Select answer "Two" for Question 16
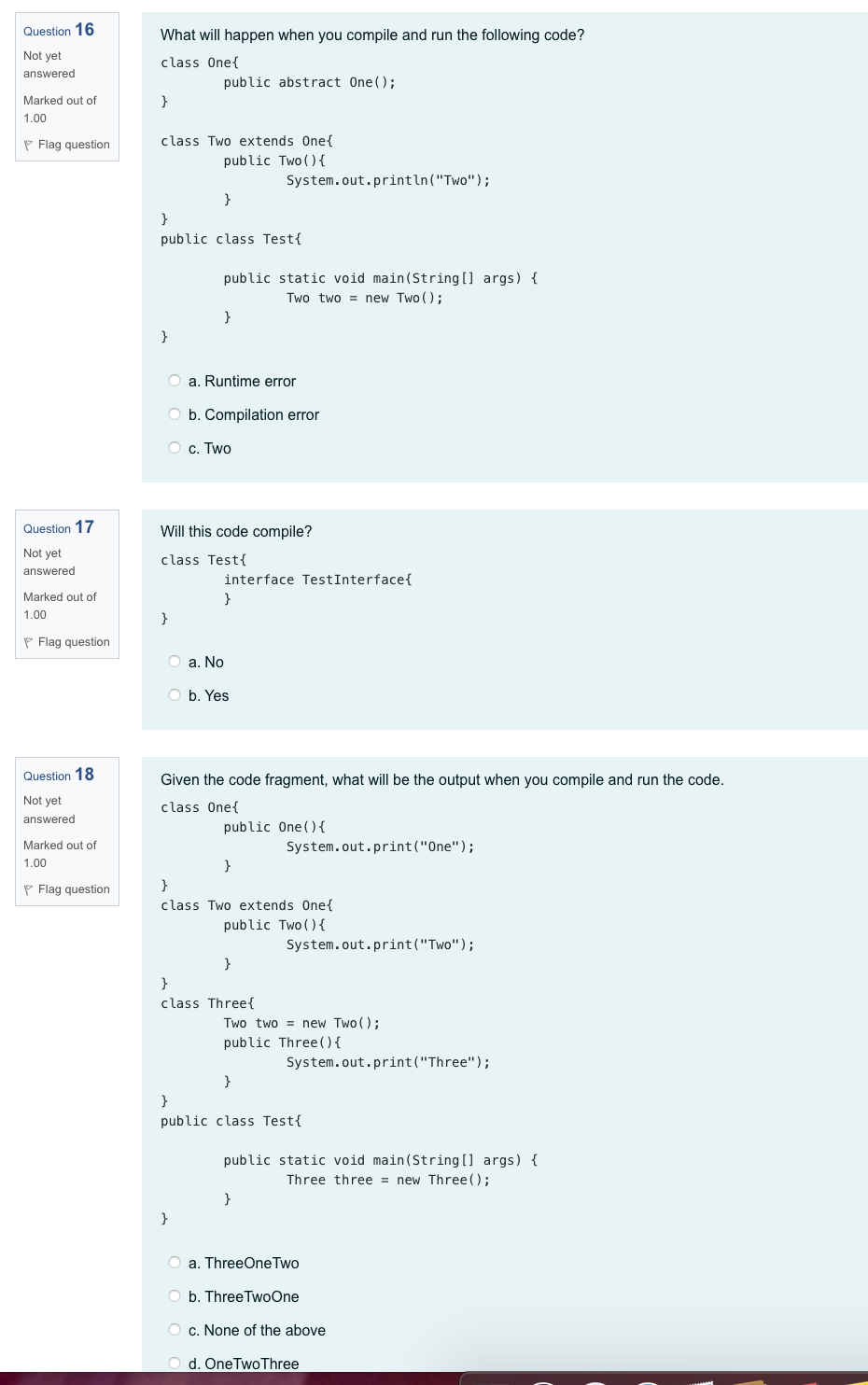The width and height of the screenshot is (868, 1385). (x=175, y=447)
